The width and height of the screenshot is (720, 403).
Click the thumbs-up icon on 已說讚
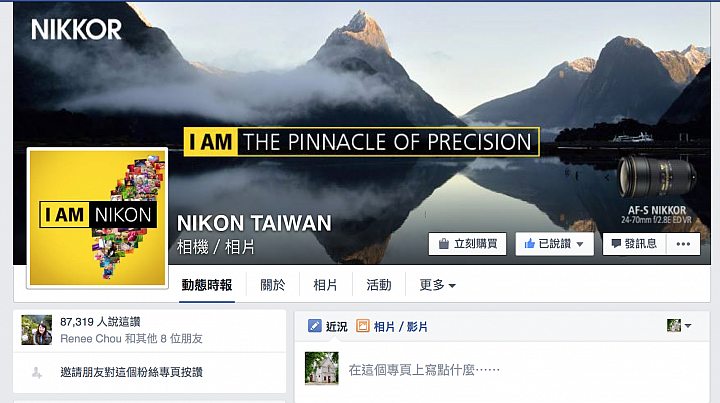pos(529,243)
